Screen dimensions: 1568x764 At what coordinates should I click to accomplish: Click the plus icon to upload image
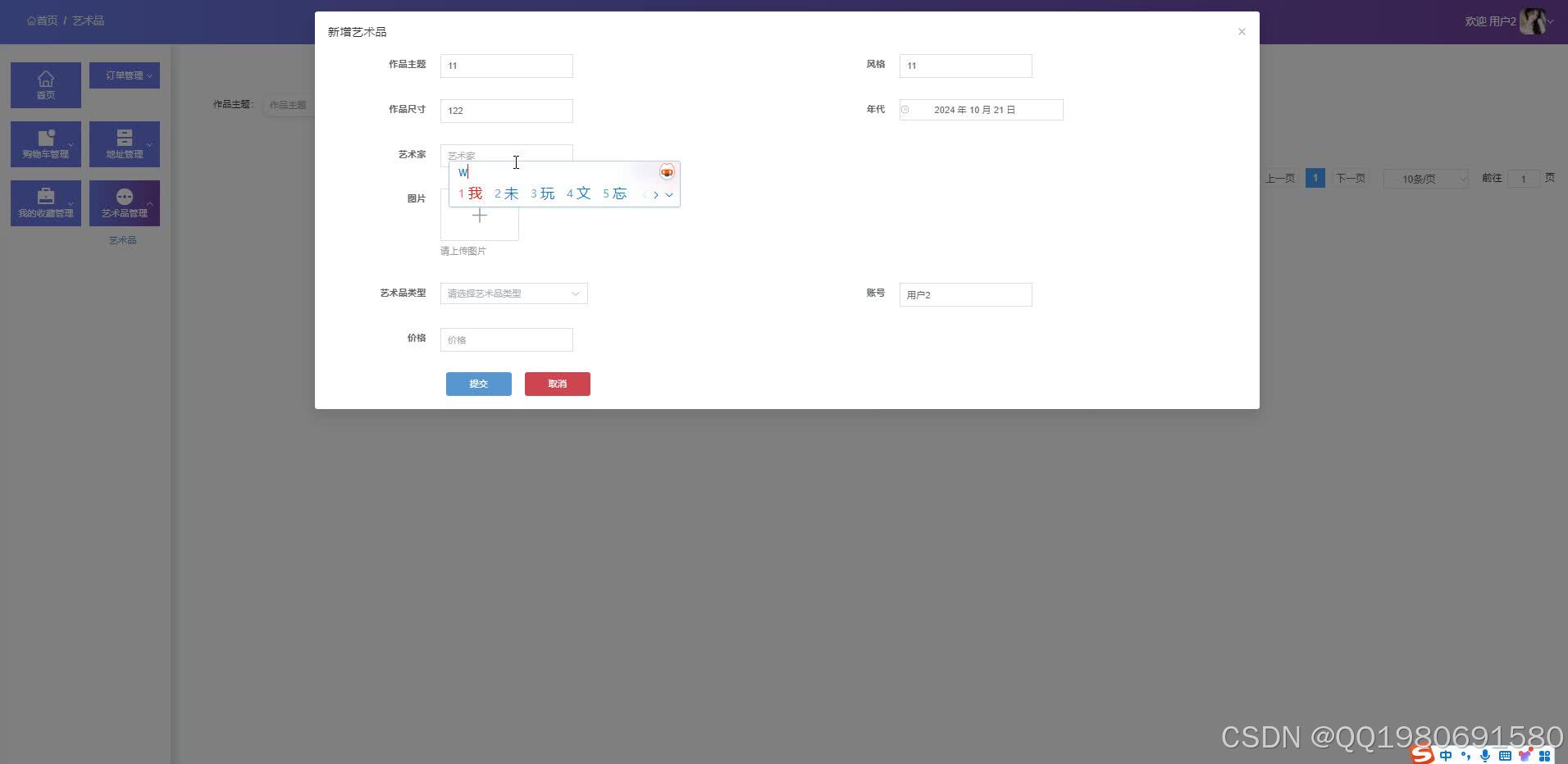click(x=480, y=216)
